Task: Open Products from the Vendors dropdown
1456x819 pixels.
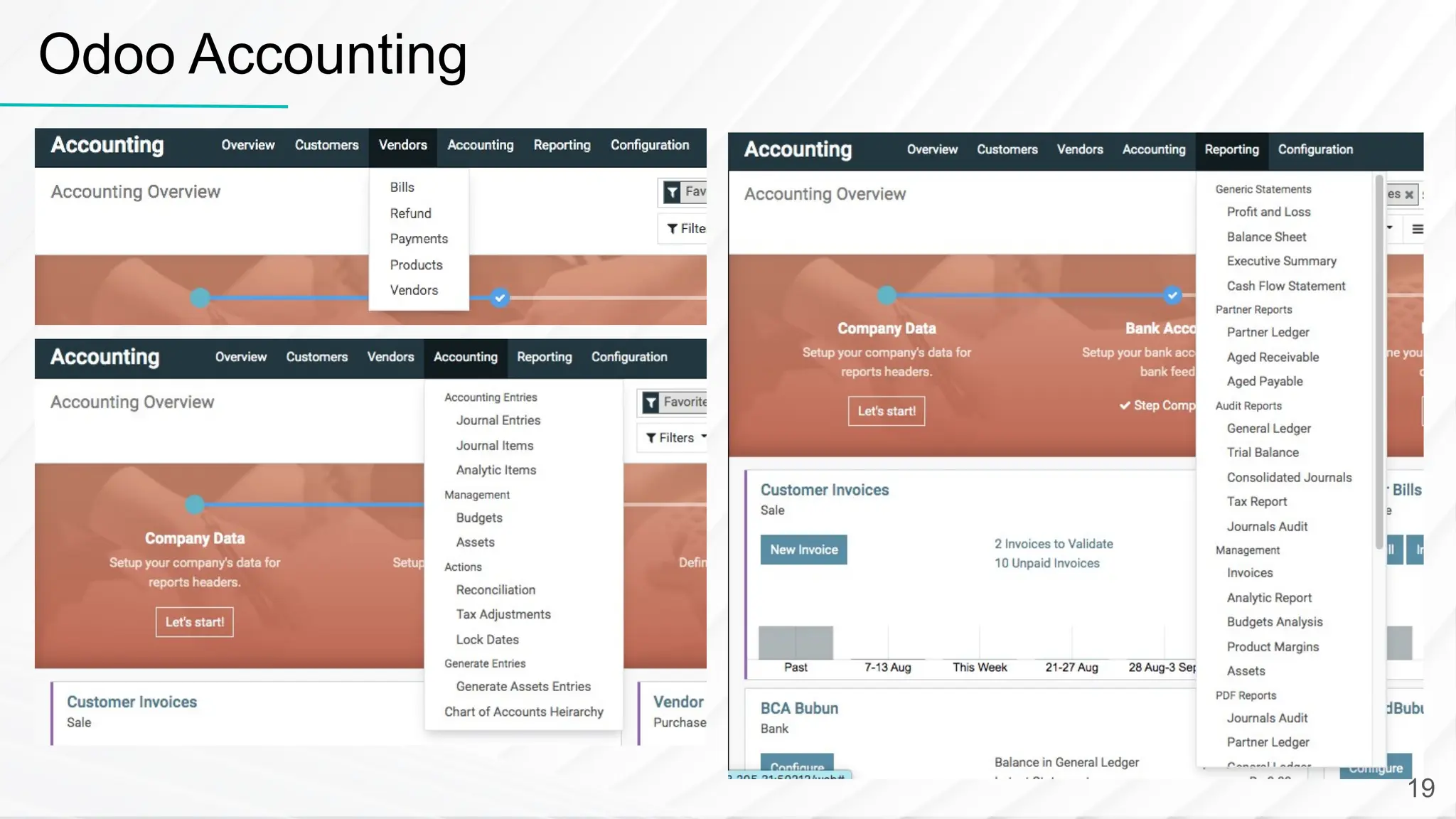Action: click(x=416, y=264)
